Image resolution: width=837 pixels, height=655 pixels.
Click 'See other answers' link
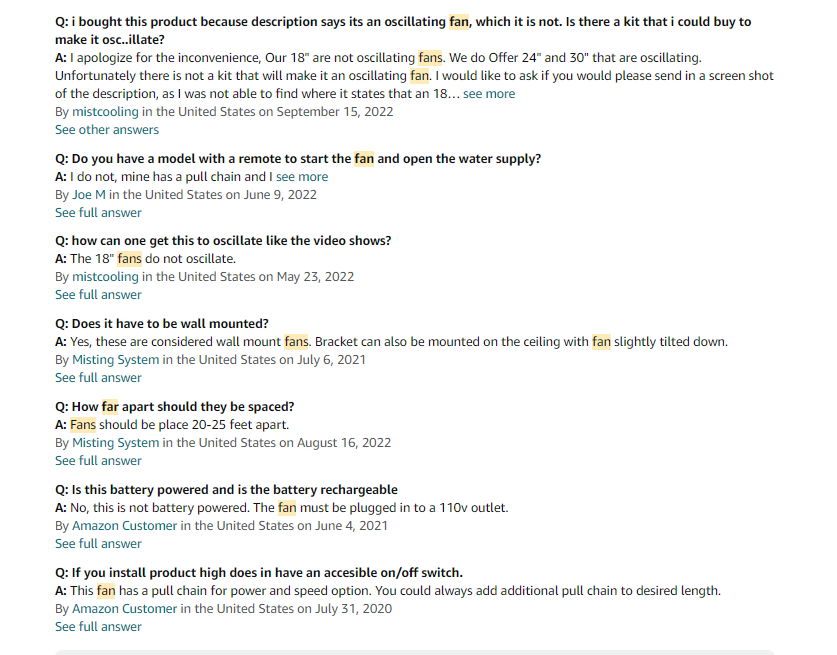pyautogui.click(x=107, y=130)
